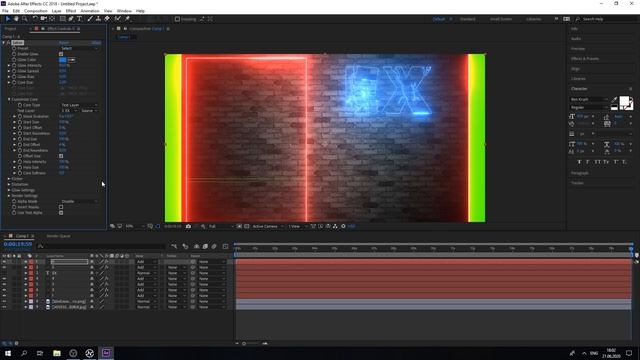Viewport: 640px width, 360px height.
Task: Open the Graph Editor icon
Action: [x=225, y=246]
